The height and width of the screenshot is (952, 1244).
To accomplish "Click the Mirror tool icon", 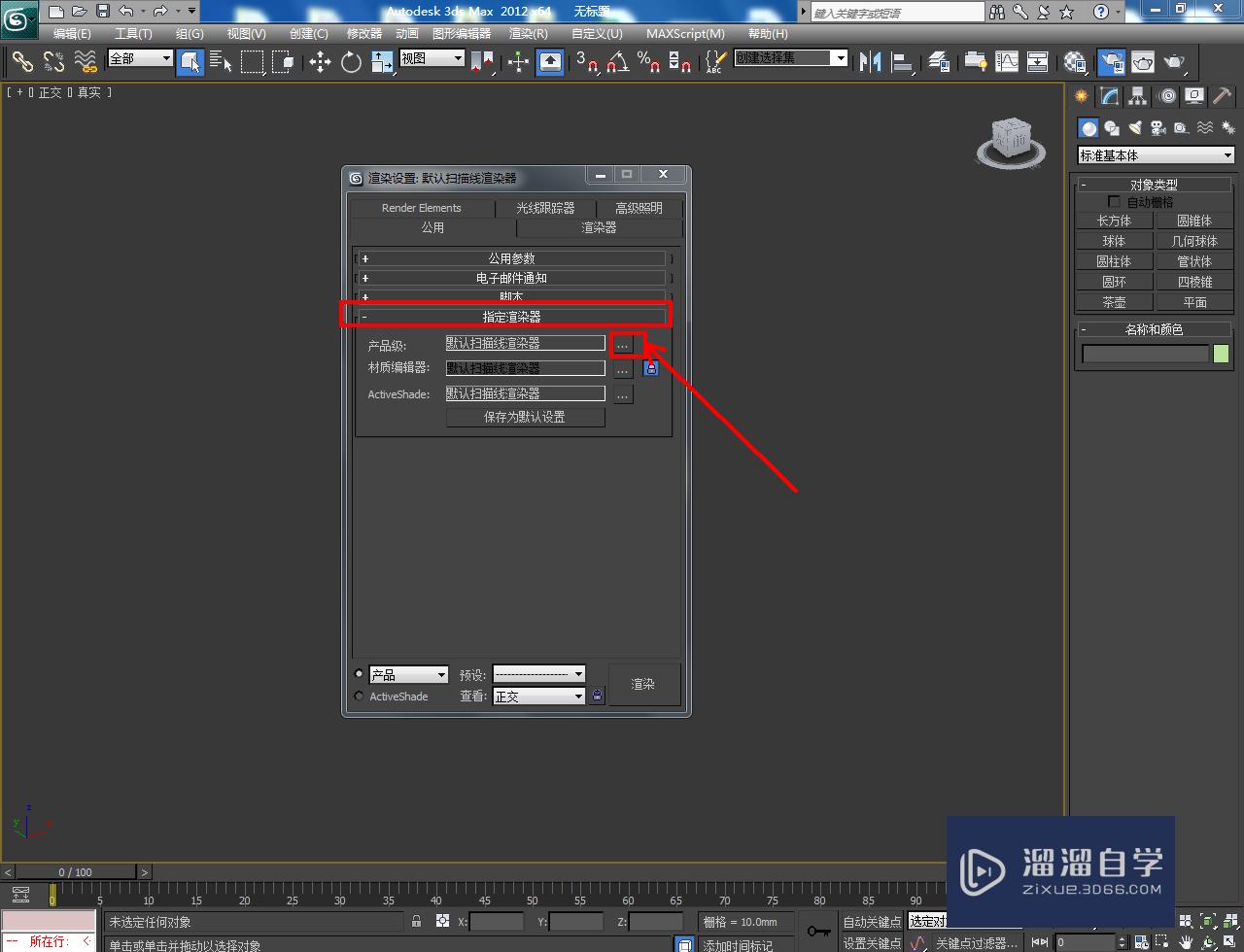I will [871, 62].
